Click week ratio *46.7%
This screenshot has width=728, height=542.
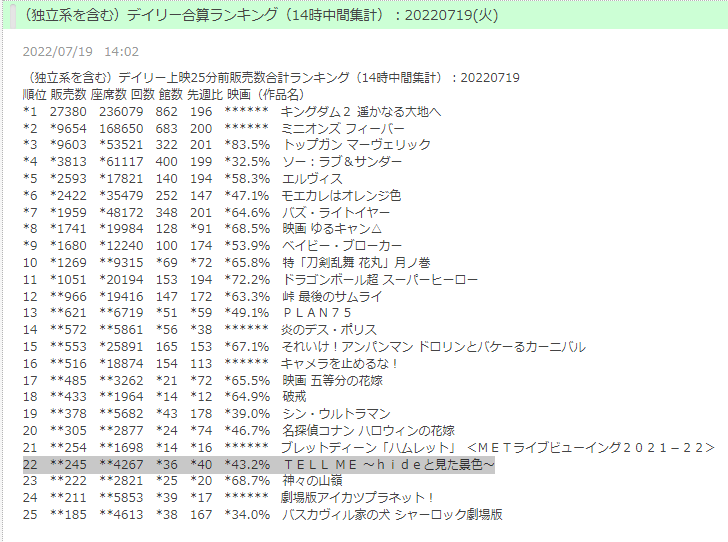pyautogui.click(x=247, y=431)
